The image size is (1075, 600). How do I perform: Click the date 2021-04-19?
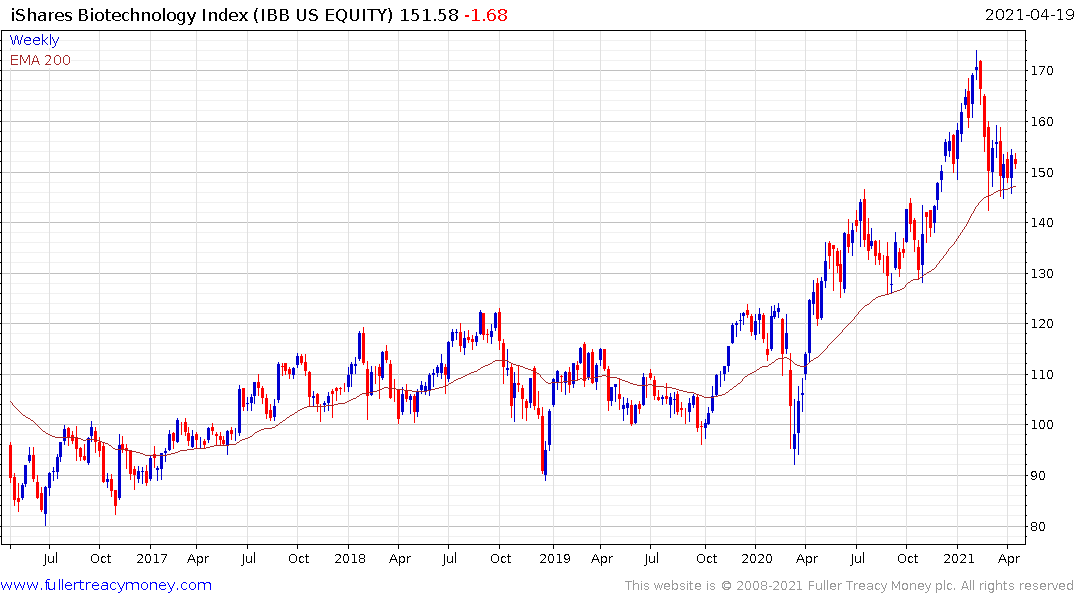1029,15
